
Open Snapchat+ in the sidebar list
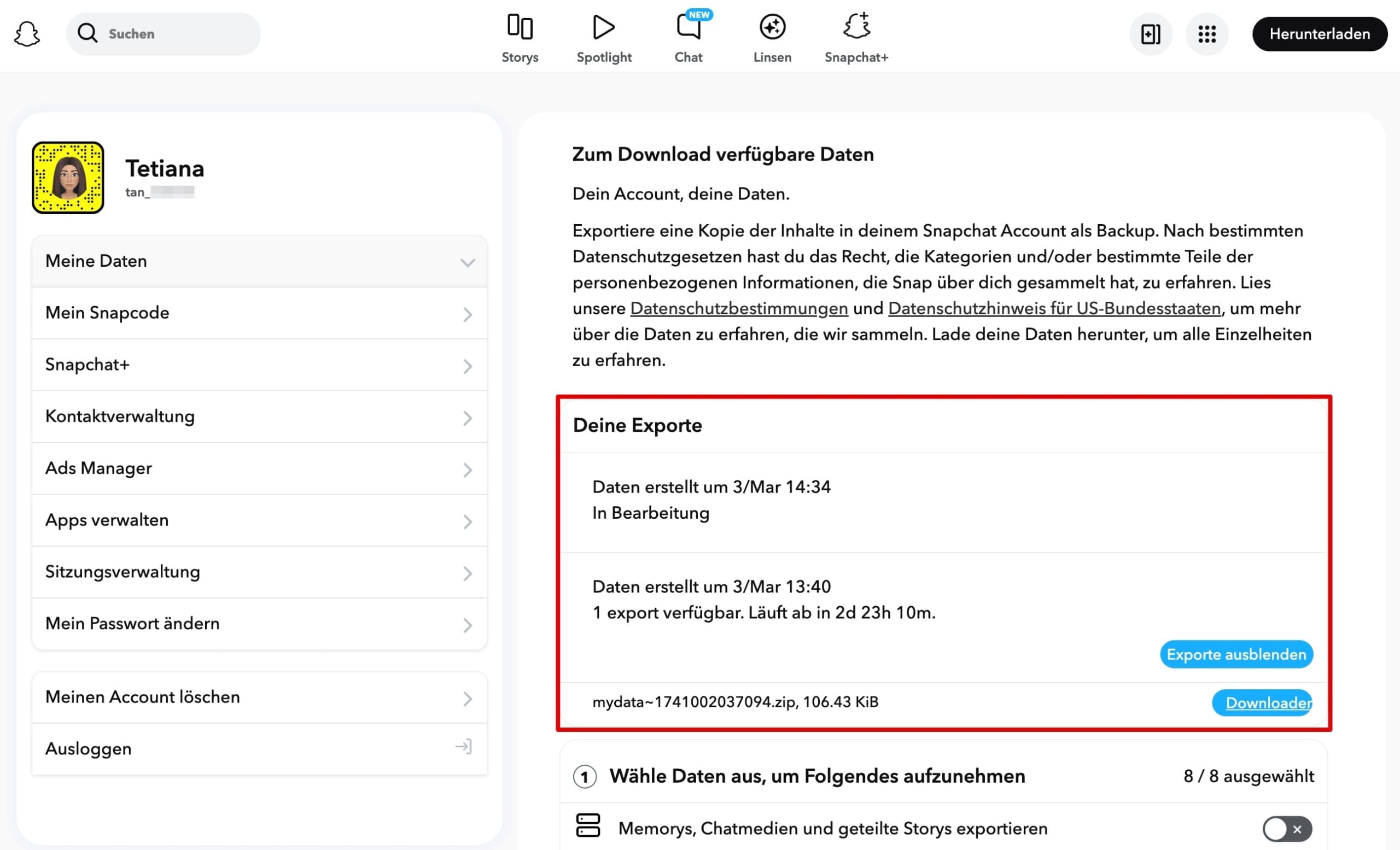point(260,365)
